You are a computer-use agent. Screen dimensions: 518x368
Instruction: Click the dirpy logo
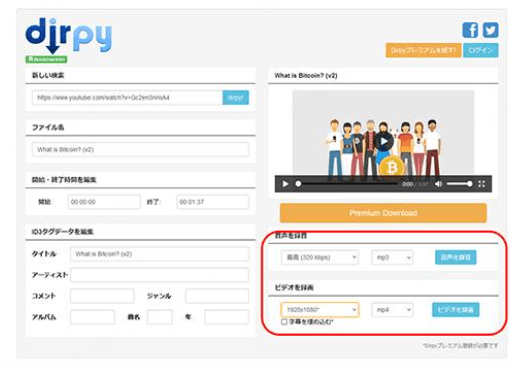point(68,36)
